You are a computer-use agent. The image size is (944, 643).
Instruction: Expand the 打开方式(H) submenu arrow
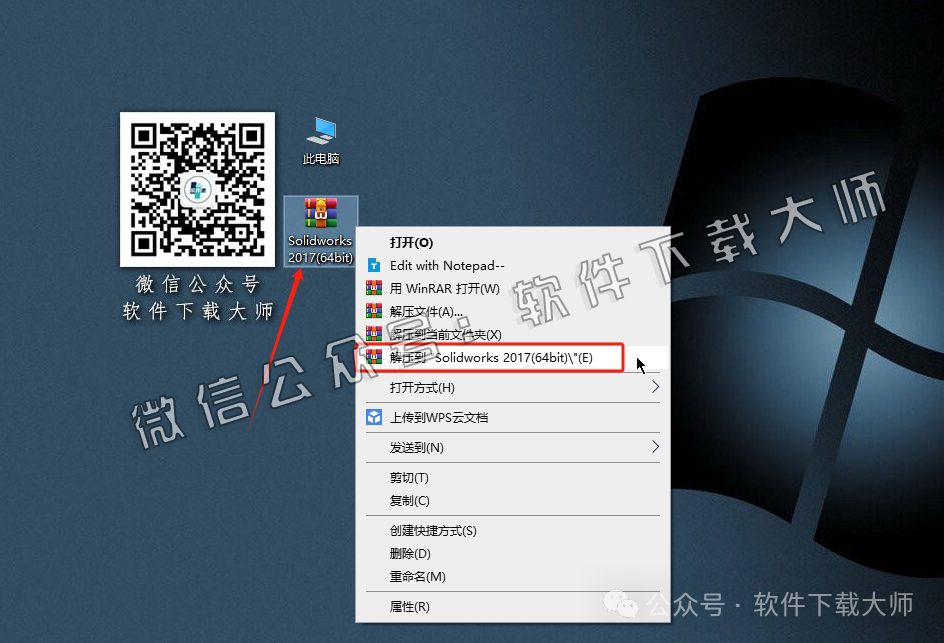[x=656, y=387]
